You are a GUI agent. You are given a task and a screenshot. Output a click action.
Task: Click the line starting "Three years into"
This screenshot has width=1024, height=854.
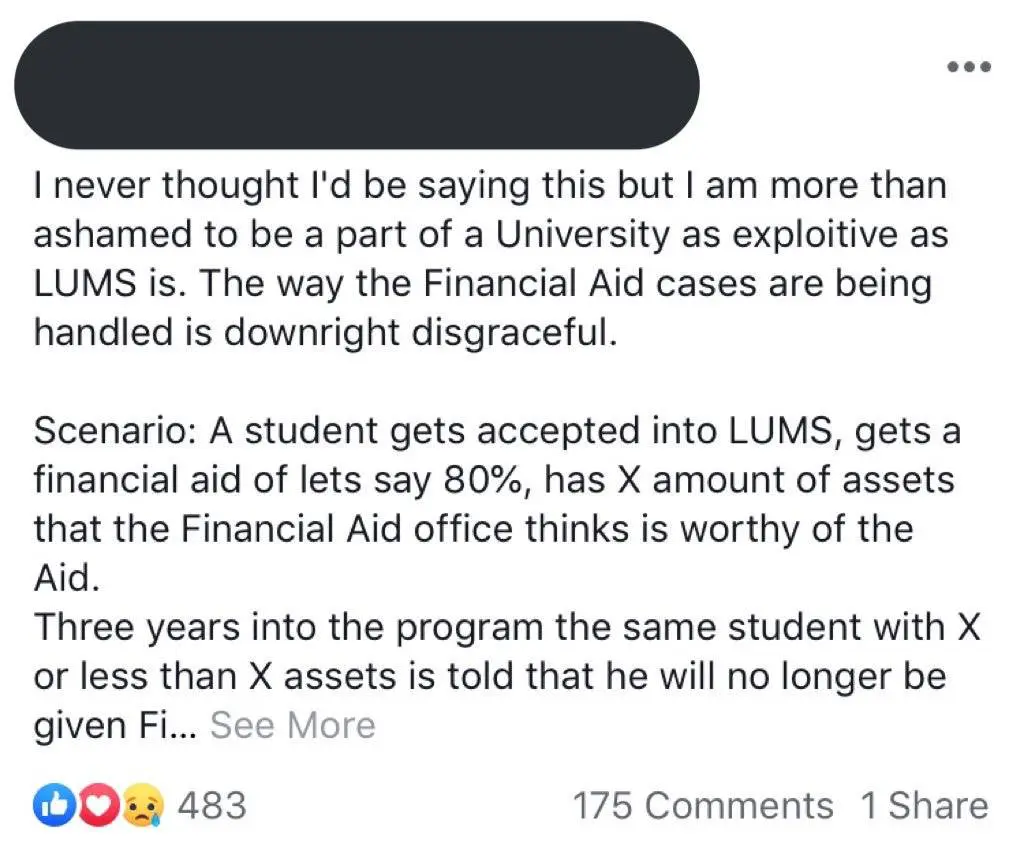click(505, 628)
